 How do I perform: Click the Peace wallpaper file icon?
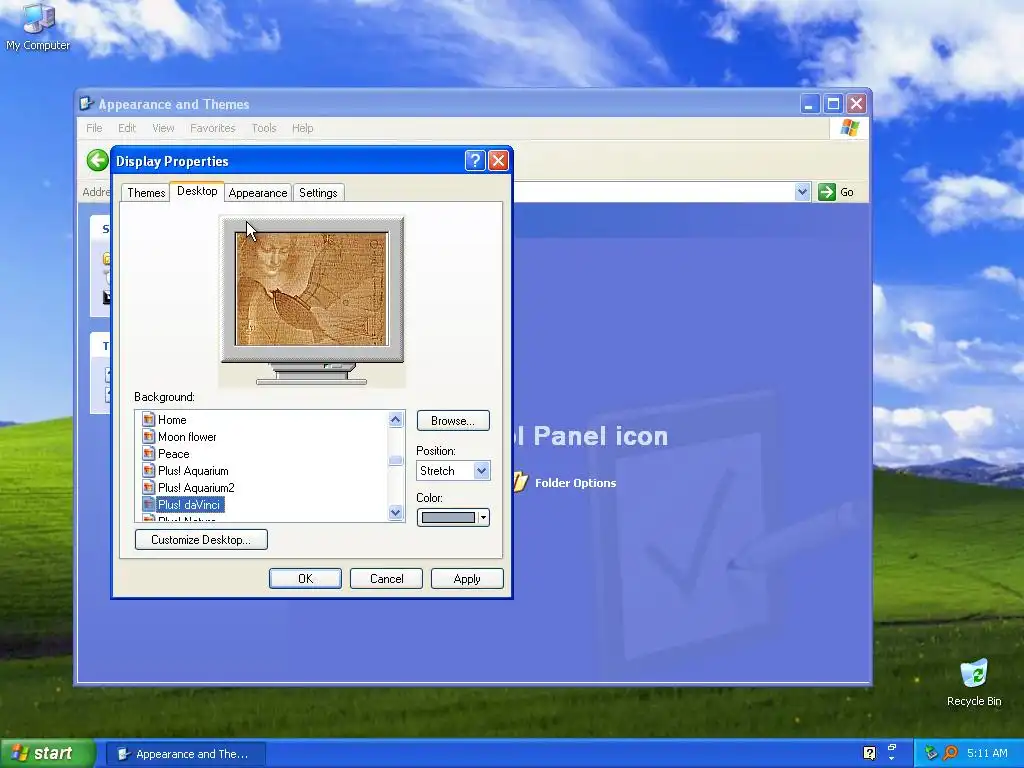click(149, 453)
